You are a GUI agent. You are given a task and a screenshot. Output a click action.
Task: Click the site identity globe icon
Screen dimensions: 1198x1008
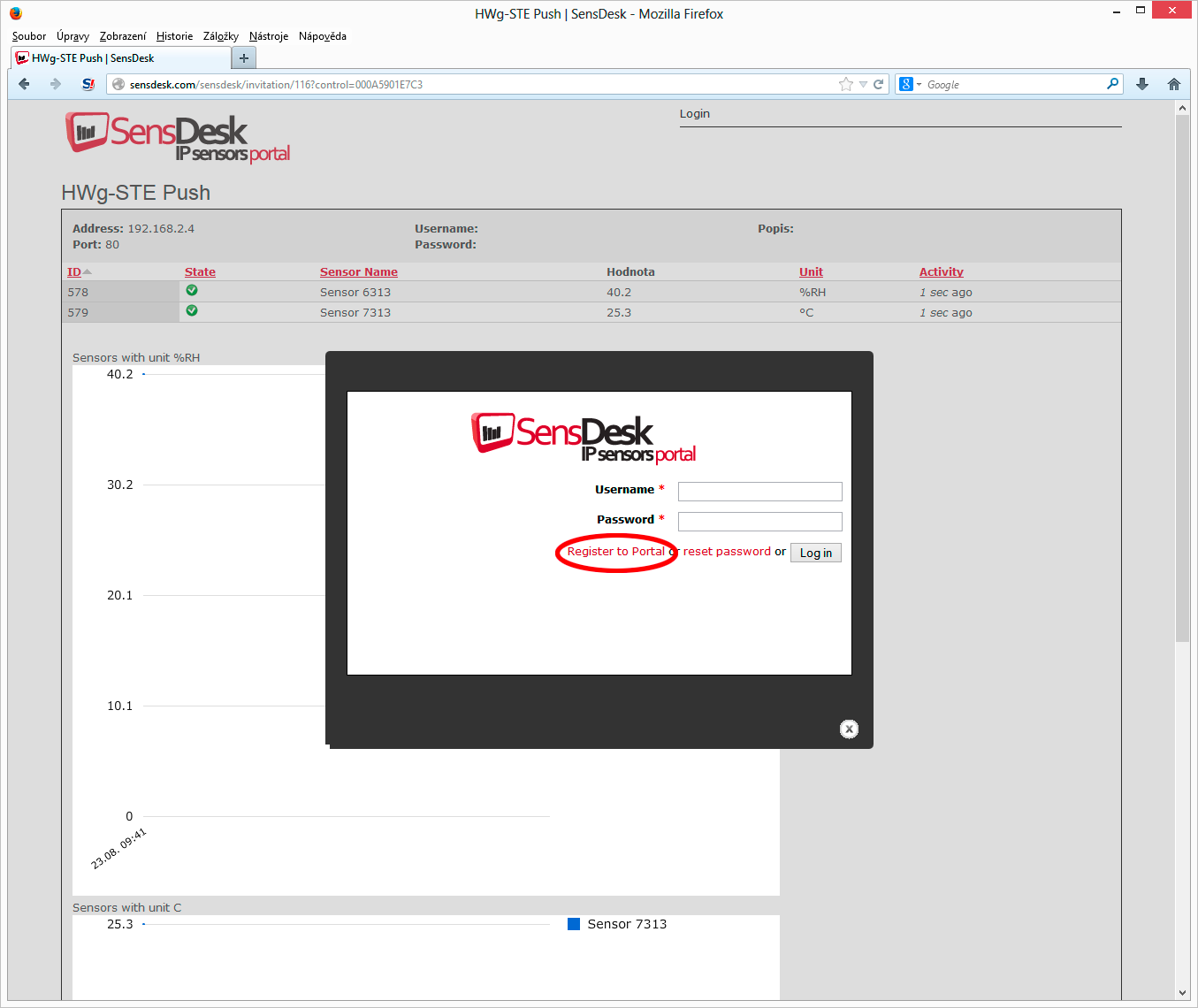coord(118,84)
